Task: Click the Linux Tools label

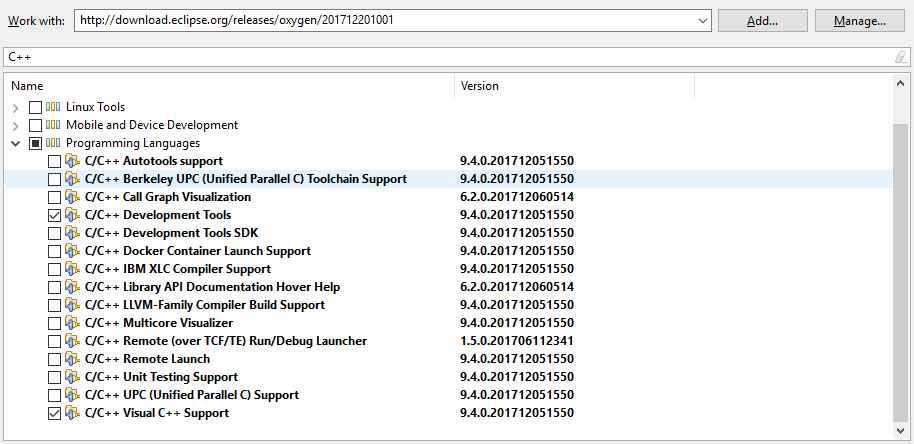Action: [x=96, y=107]
